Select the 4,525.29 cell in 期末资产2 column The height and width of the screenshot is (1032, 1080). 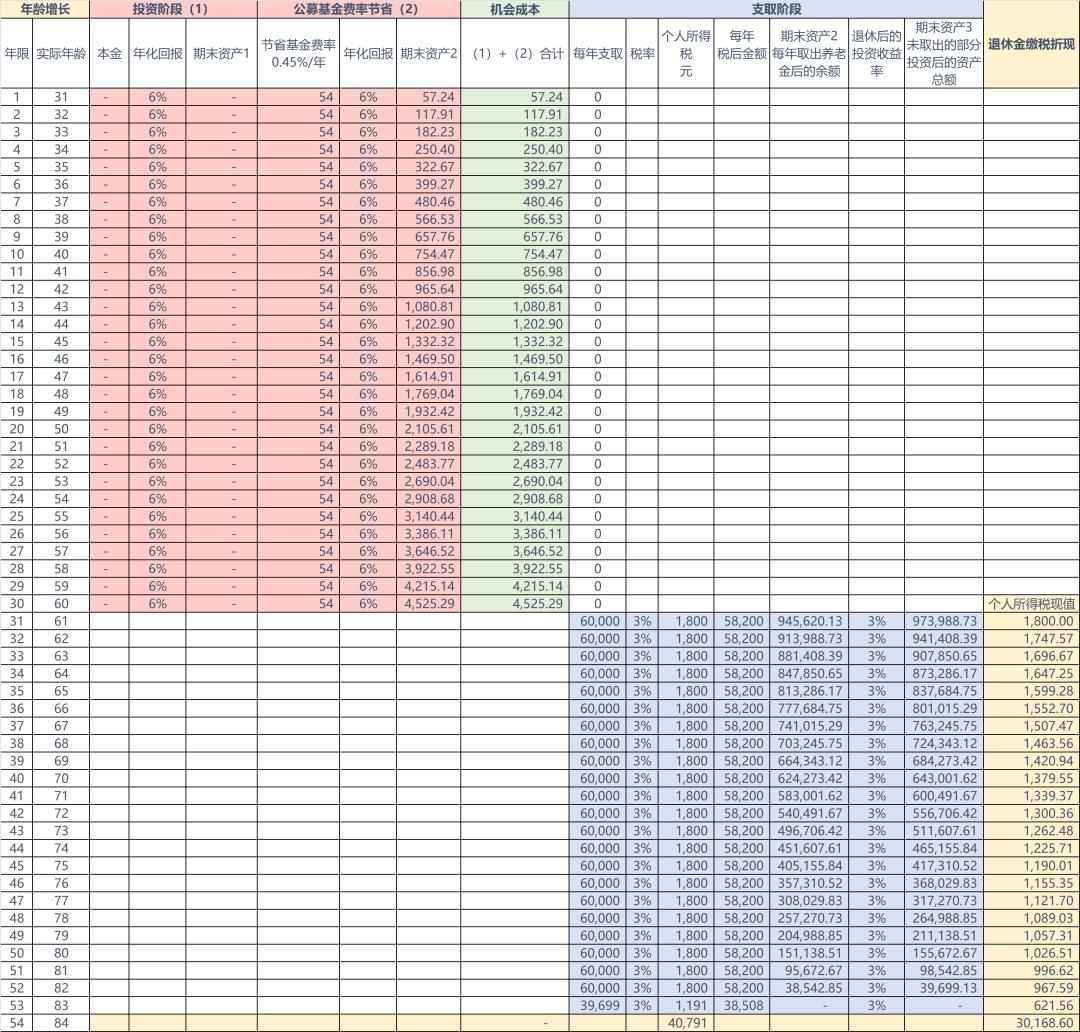(428, 603)
